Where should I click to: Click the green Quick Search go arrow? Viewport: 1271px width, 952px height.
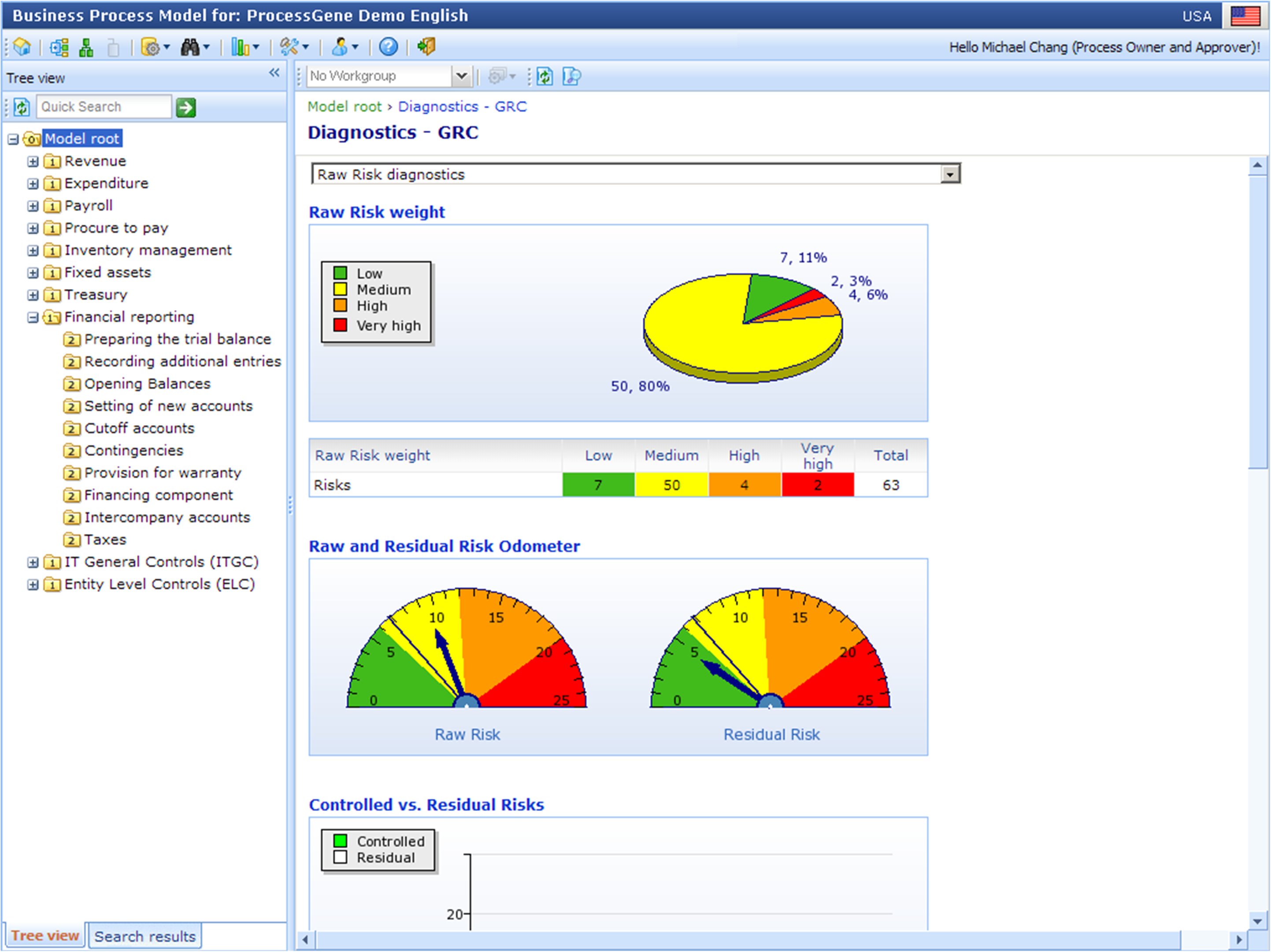(185, 107)
